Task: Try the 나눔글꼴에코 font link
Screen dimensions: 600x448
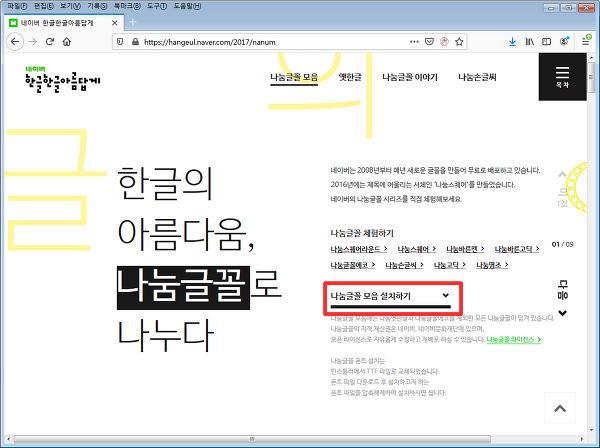Action: click(352, 265)
